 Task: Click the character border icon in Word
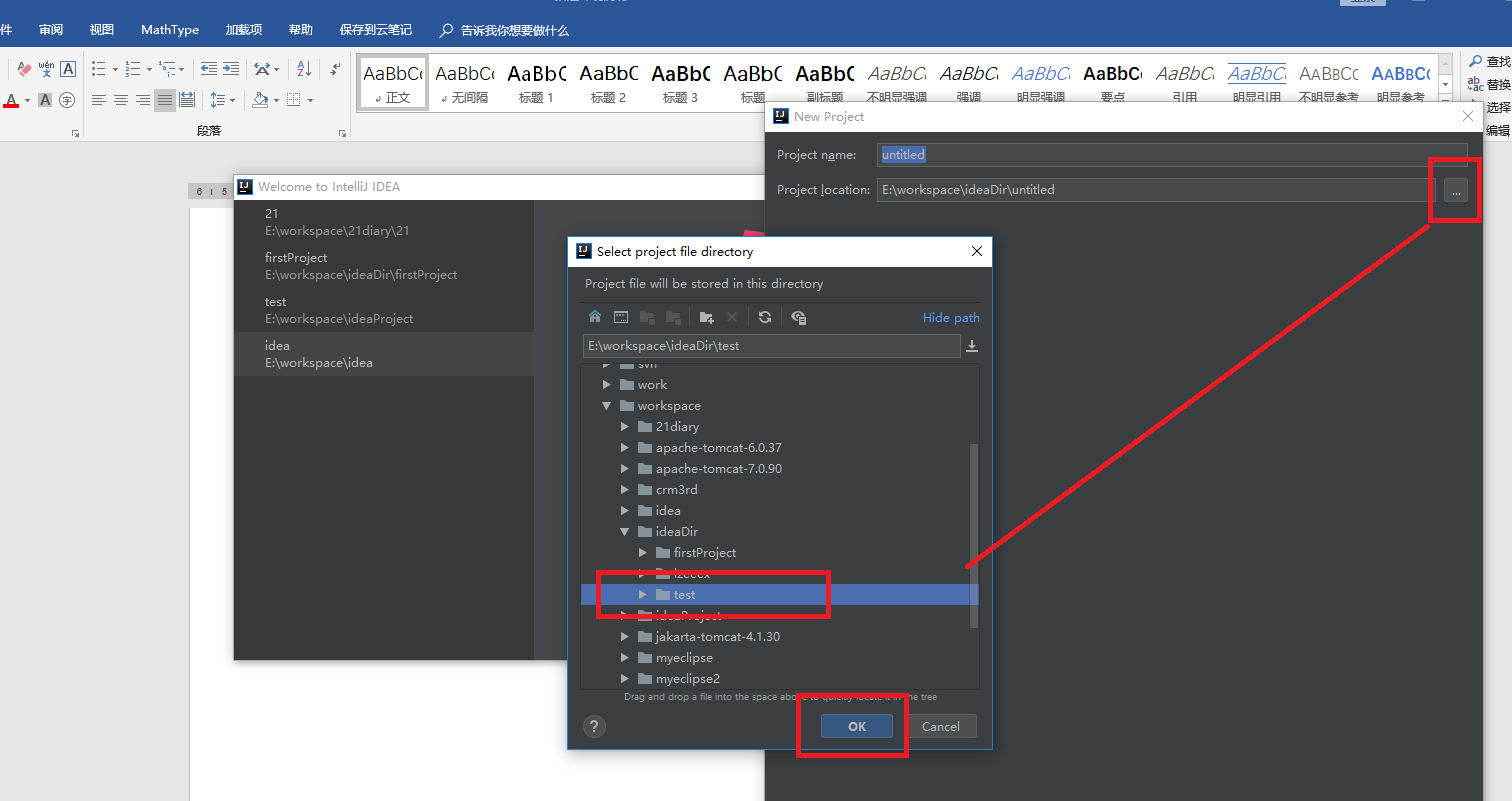point(68,69)
